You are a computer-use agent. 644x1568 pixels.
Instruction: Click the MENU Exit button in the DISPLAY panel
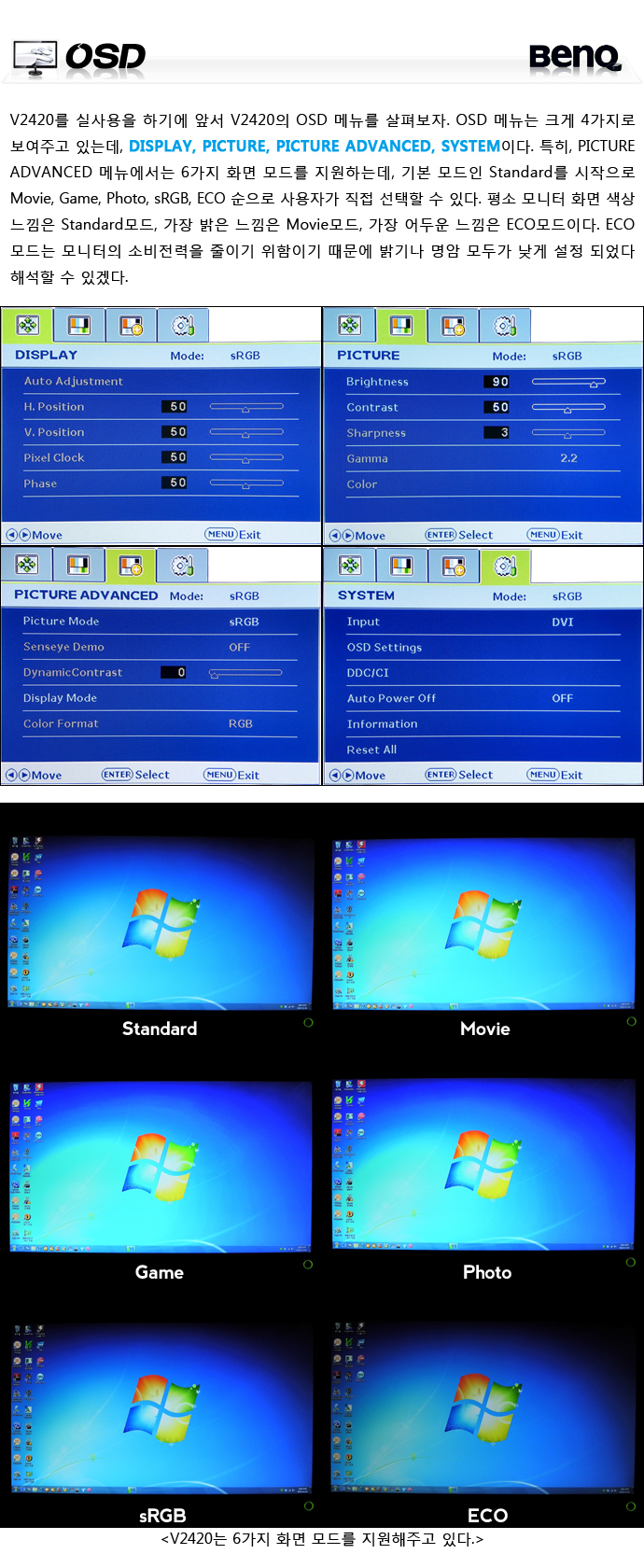tap(232, 535)
